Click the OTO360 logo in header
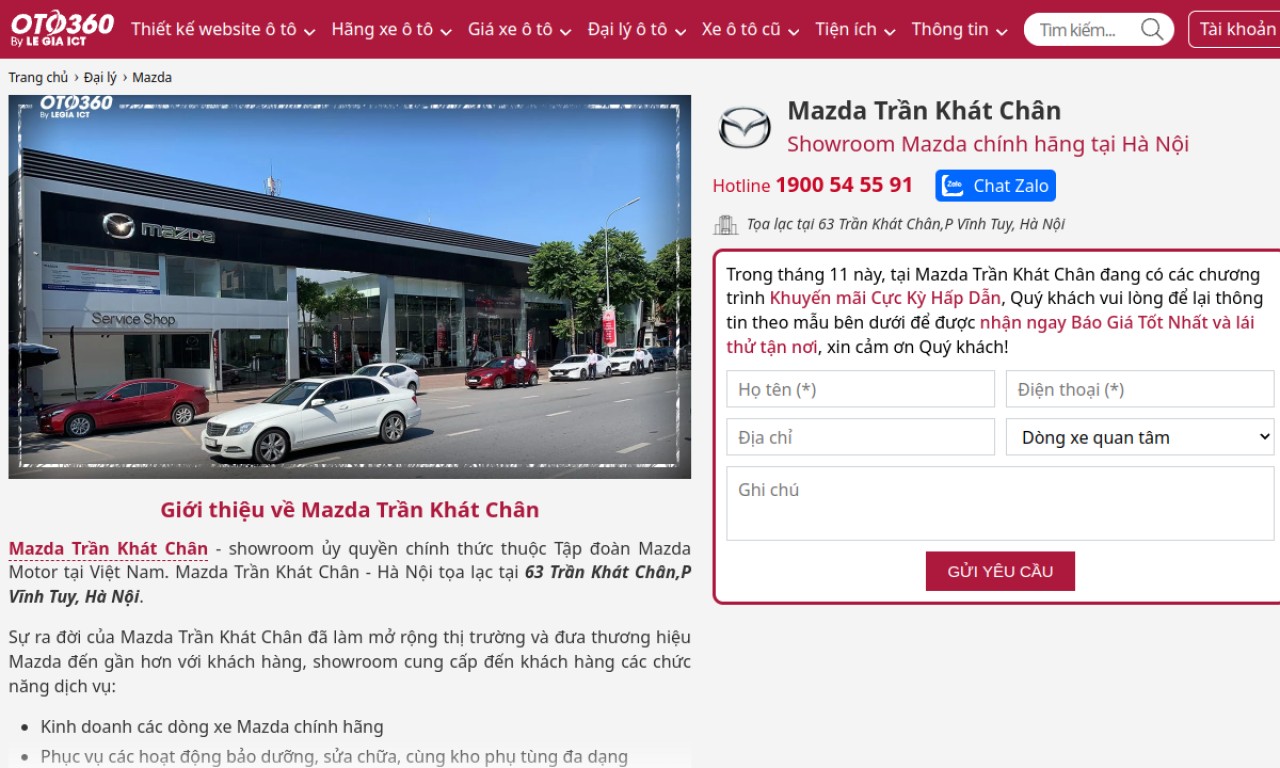The width and height of the screenshot is (1280, 768). click(62, 29)
